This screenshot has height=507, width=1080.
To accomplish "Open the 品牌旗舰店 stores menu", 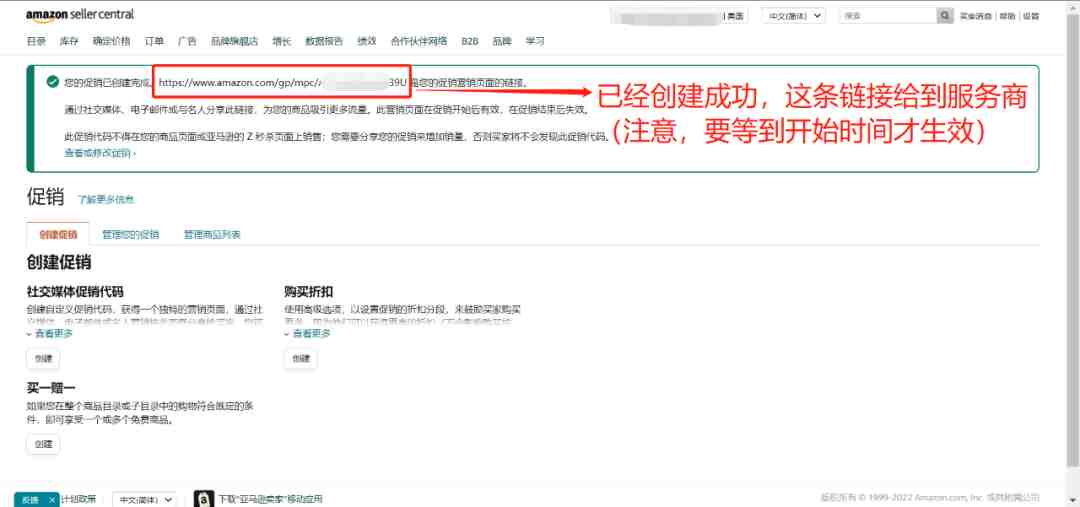I will coord(235,41).
